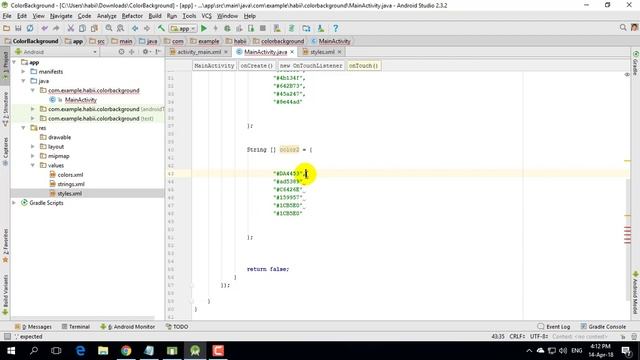Click the Redo arrow icon
Image resolution: width=640 pixels, height=360 pixels.
(56, 29)
